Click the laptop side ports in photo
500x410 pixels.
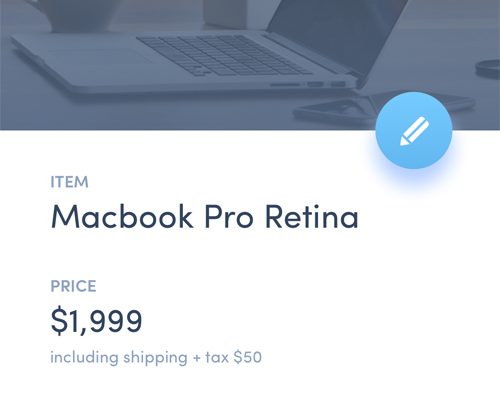(308, 84)
